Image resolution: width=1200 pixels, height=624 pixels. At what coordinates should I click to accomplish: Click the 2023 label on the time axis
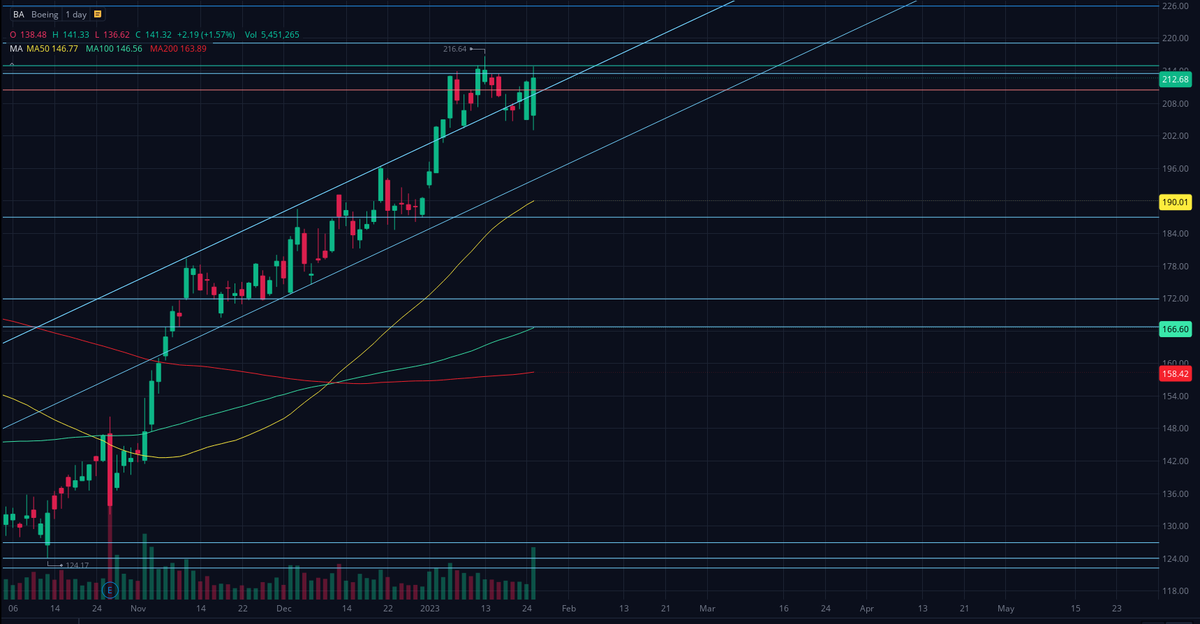click(429, 607)
